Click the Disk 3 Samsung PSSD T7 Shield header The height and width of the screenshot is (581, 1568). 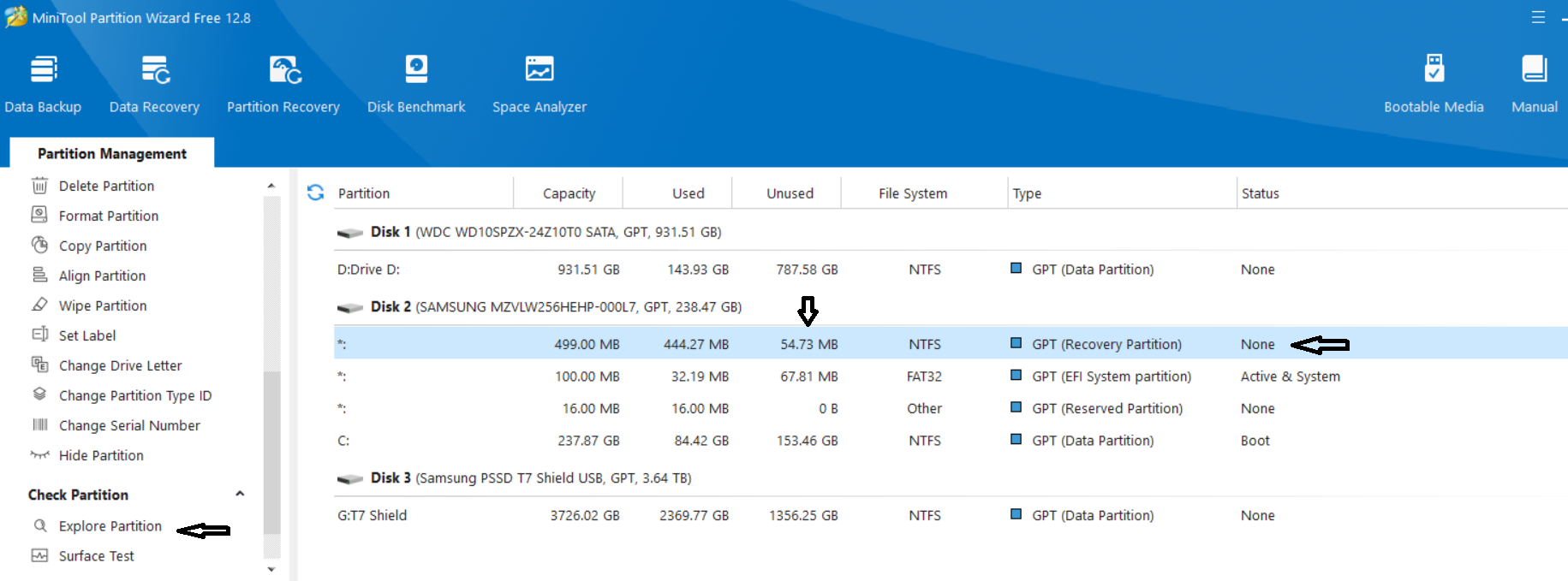(531, 478)
